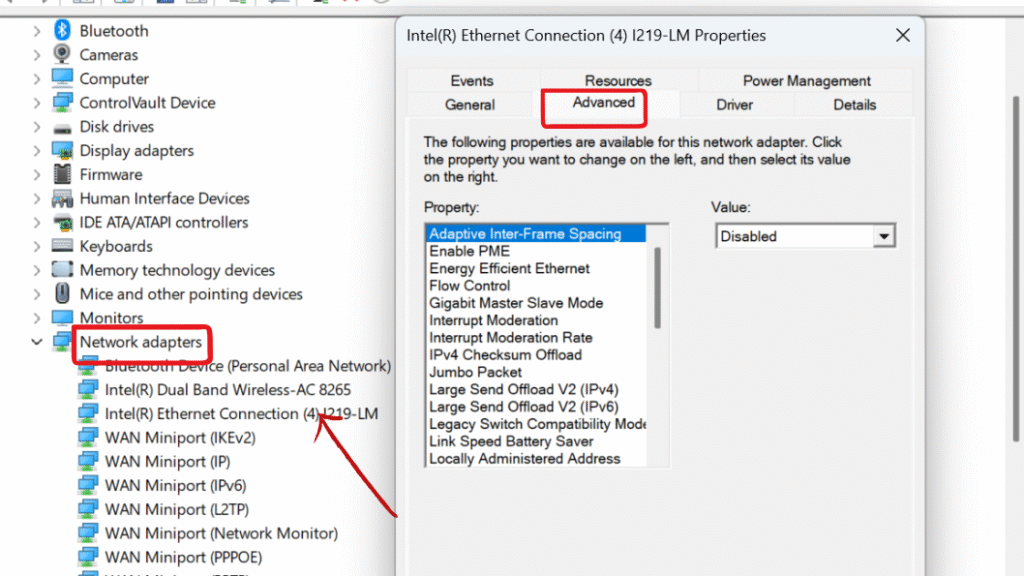Open the Value dropdown showing Disabled
The image size is (1024, 576).
click(884, 236)
